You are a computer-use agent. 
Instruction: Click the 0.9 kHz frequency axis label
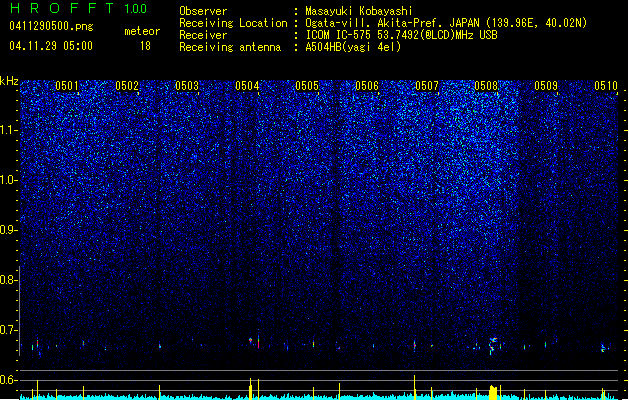8,230
